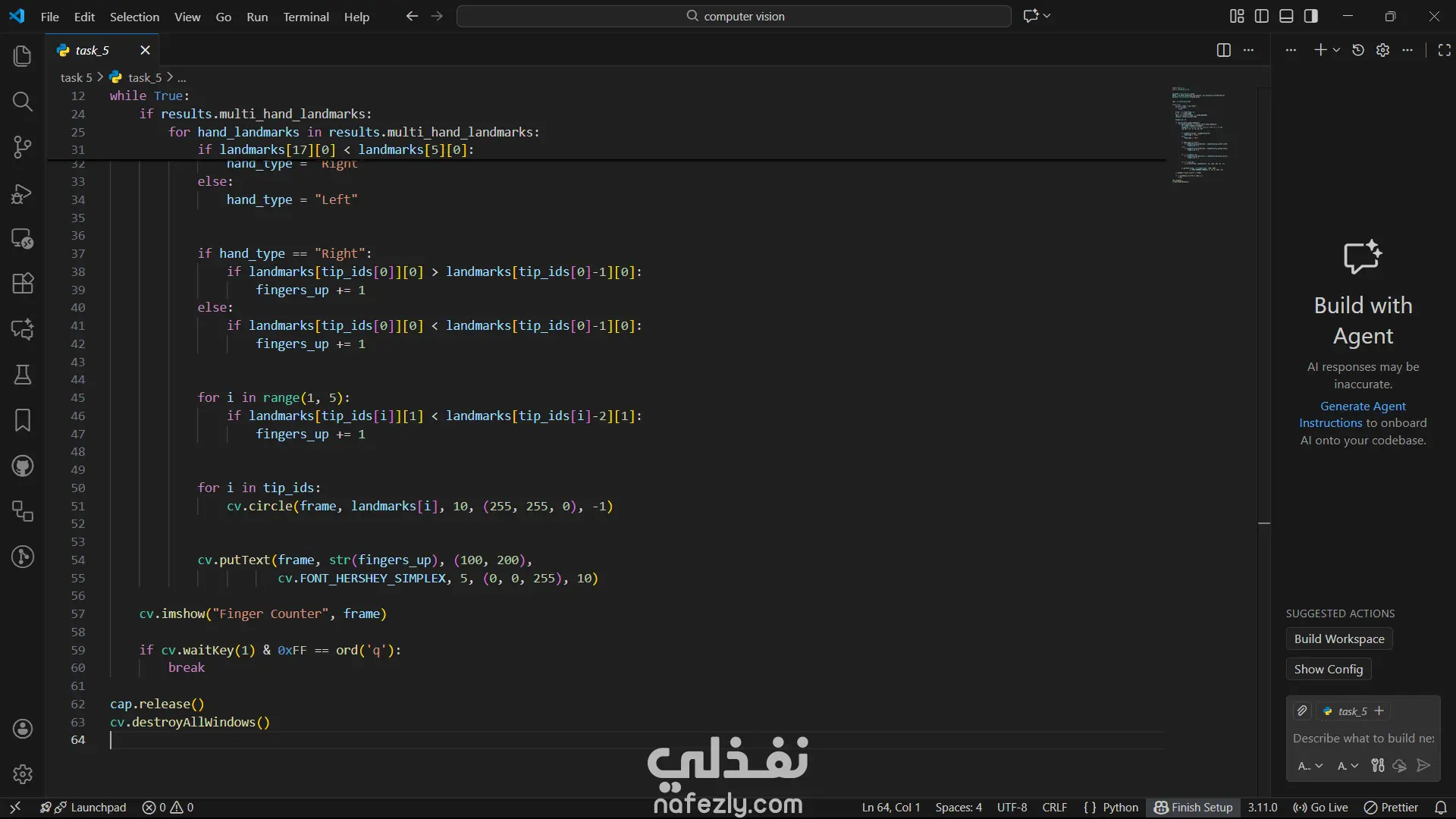Open the agent mode dropdown in chat input

point(1310,766)
